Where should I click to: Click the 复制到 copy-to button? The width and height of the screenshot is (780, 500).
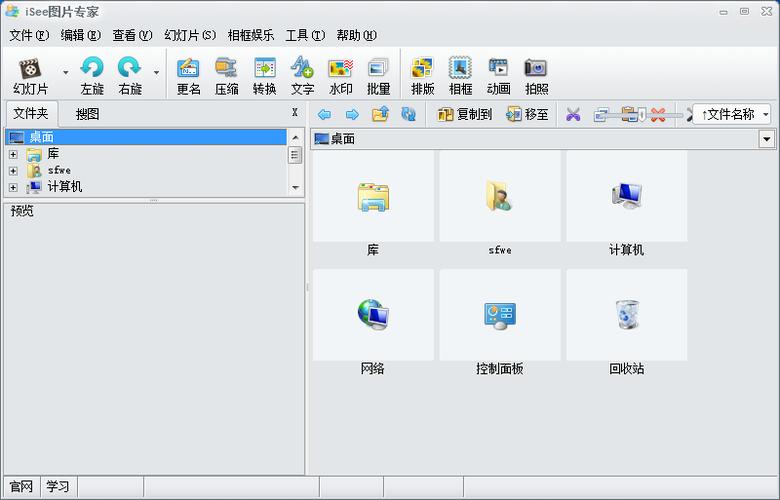(x=465, y=115)
